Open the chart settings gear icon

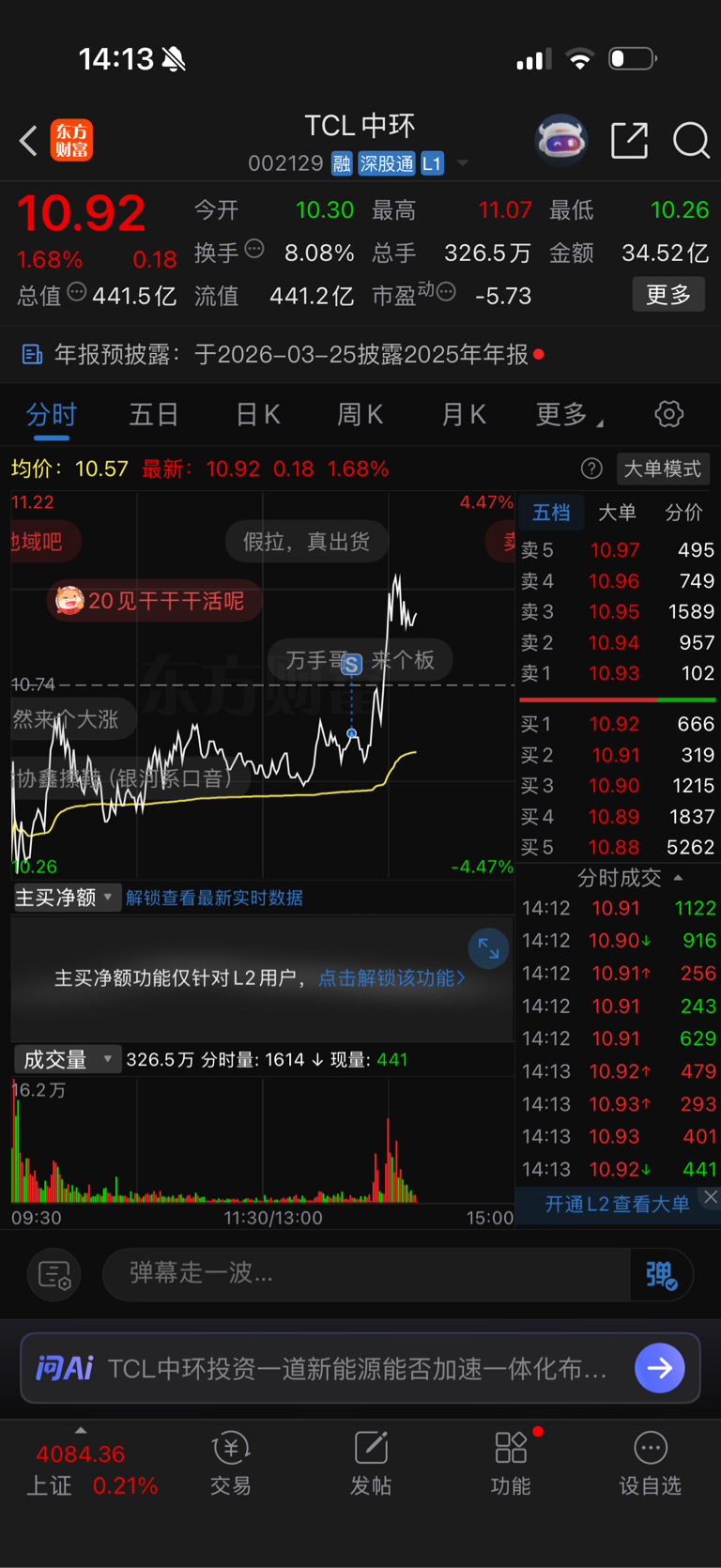tap(668, 414)
